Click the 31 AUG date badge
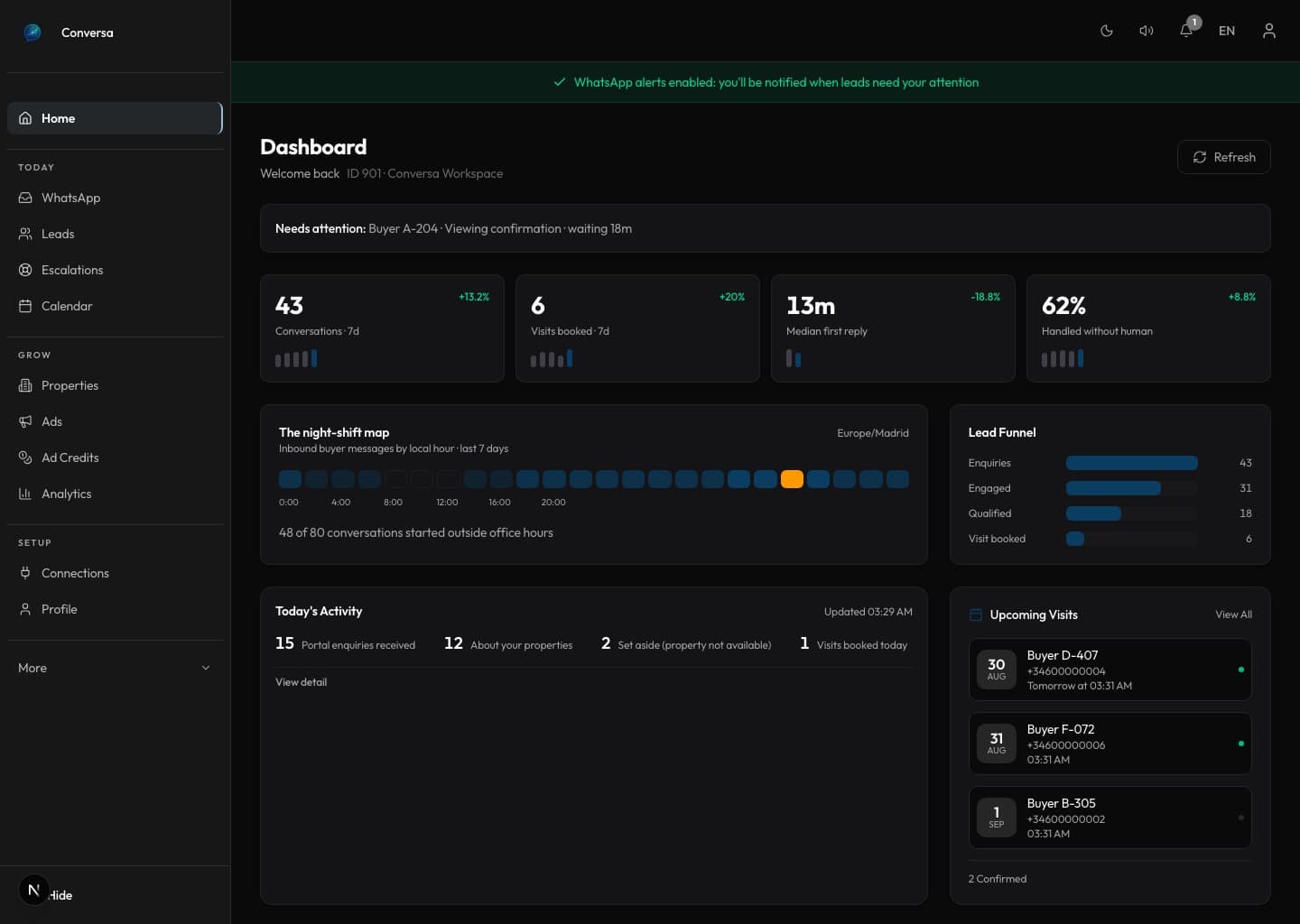 [997, 744]
